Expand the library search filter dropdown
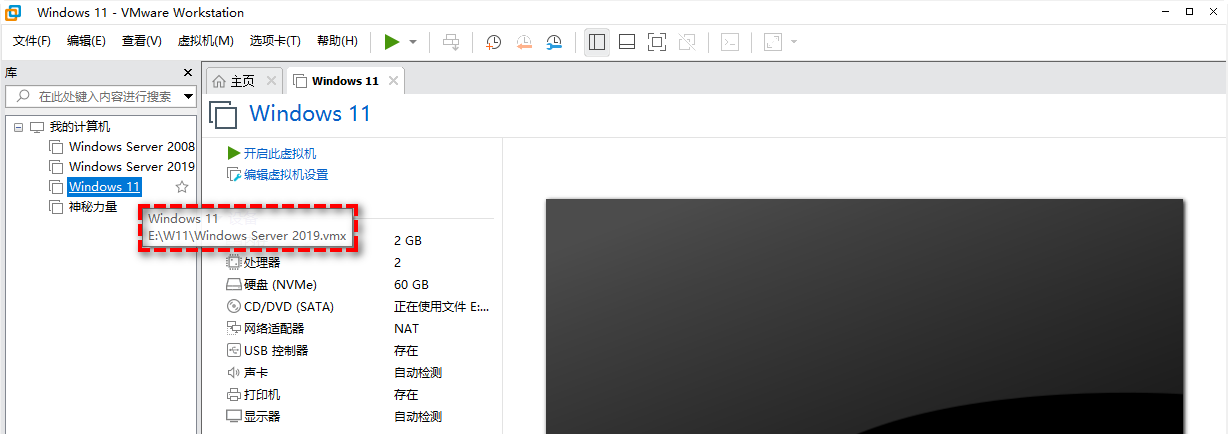Screen dimensions: 1228x434 (187, 97)
